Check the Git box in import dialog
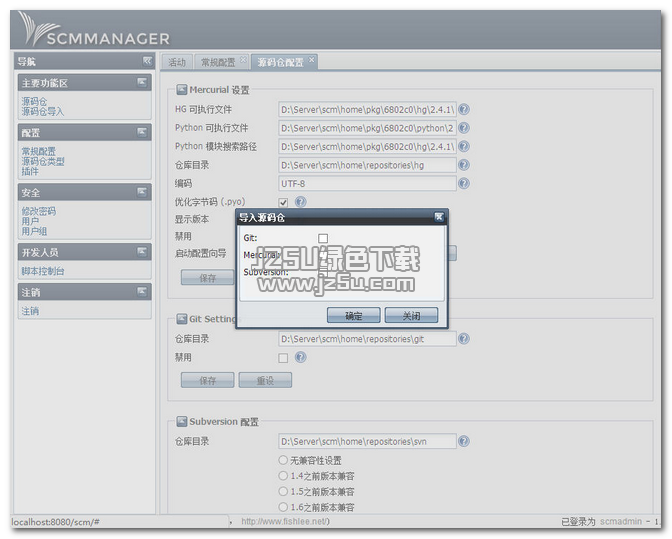Viewport: 672px width, 539px height. point(323,238)
